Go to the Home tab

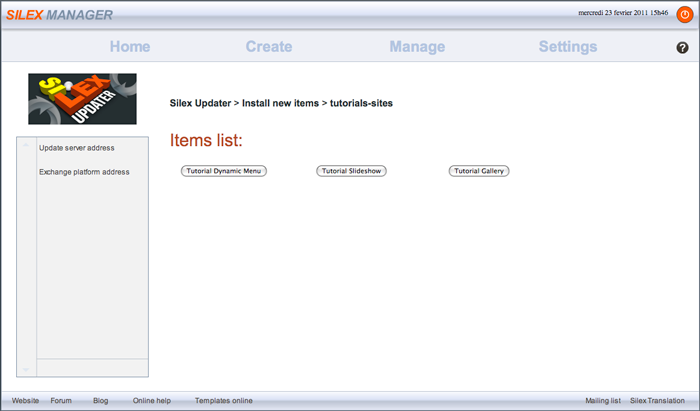pyautogui.click(x=130, y=46)
